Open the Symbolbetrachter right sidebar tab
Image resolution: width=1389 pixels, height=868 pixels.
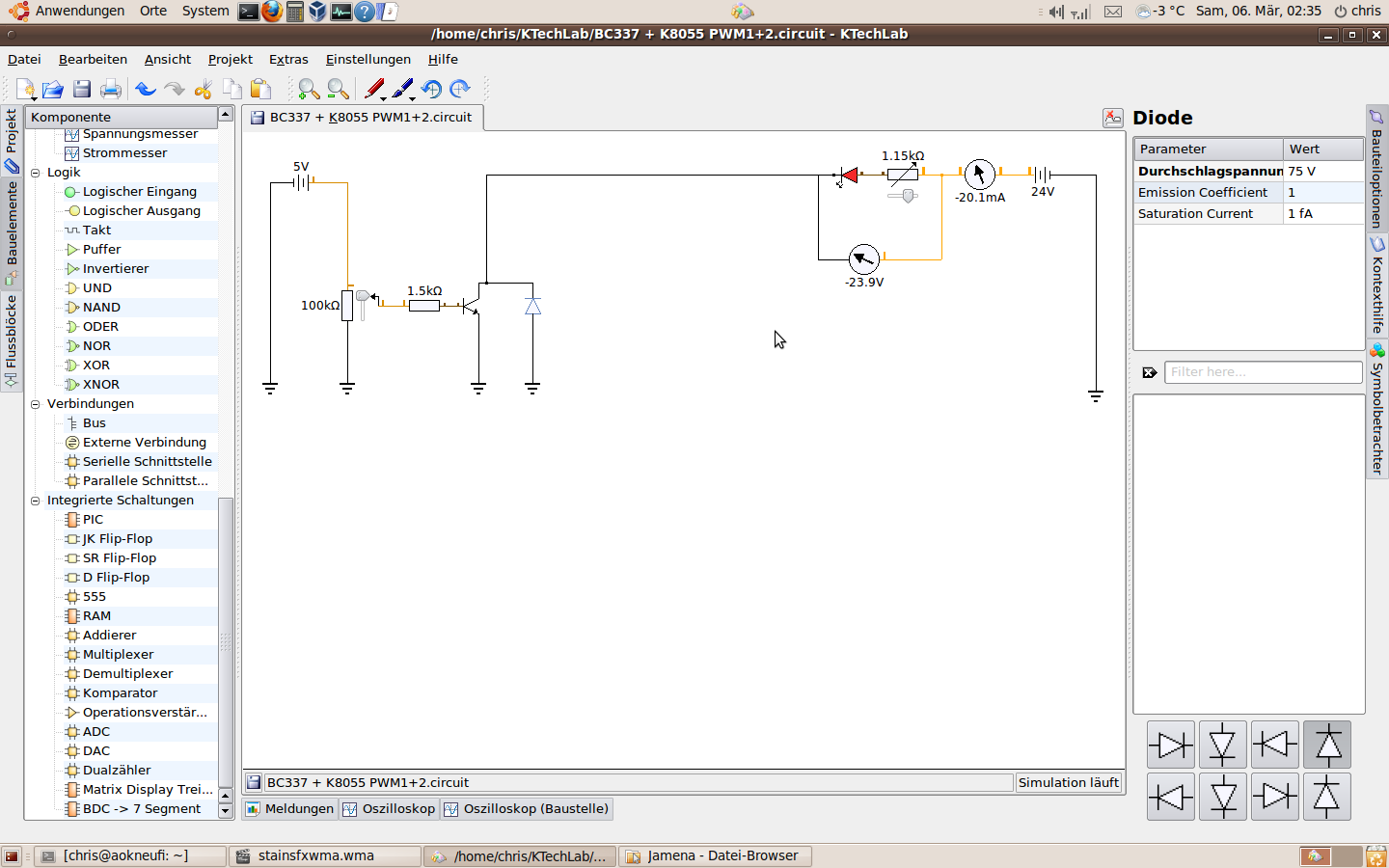coord(1377,409)
